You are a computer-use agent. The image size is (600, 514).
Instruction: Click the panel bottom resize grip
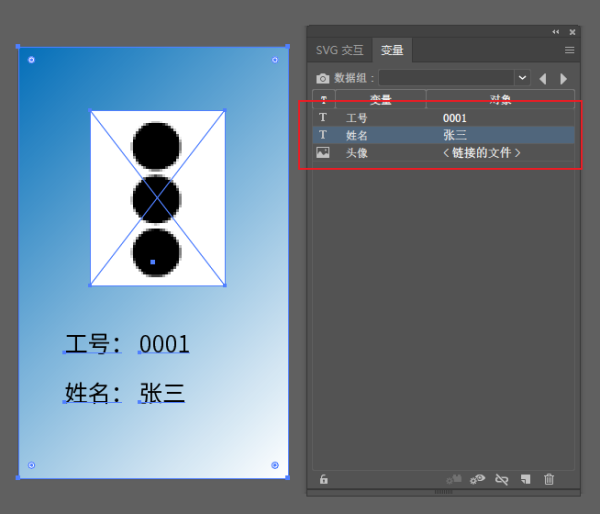pyautogui.click(x=443, y=492)
